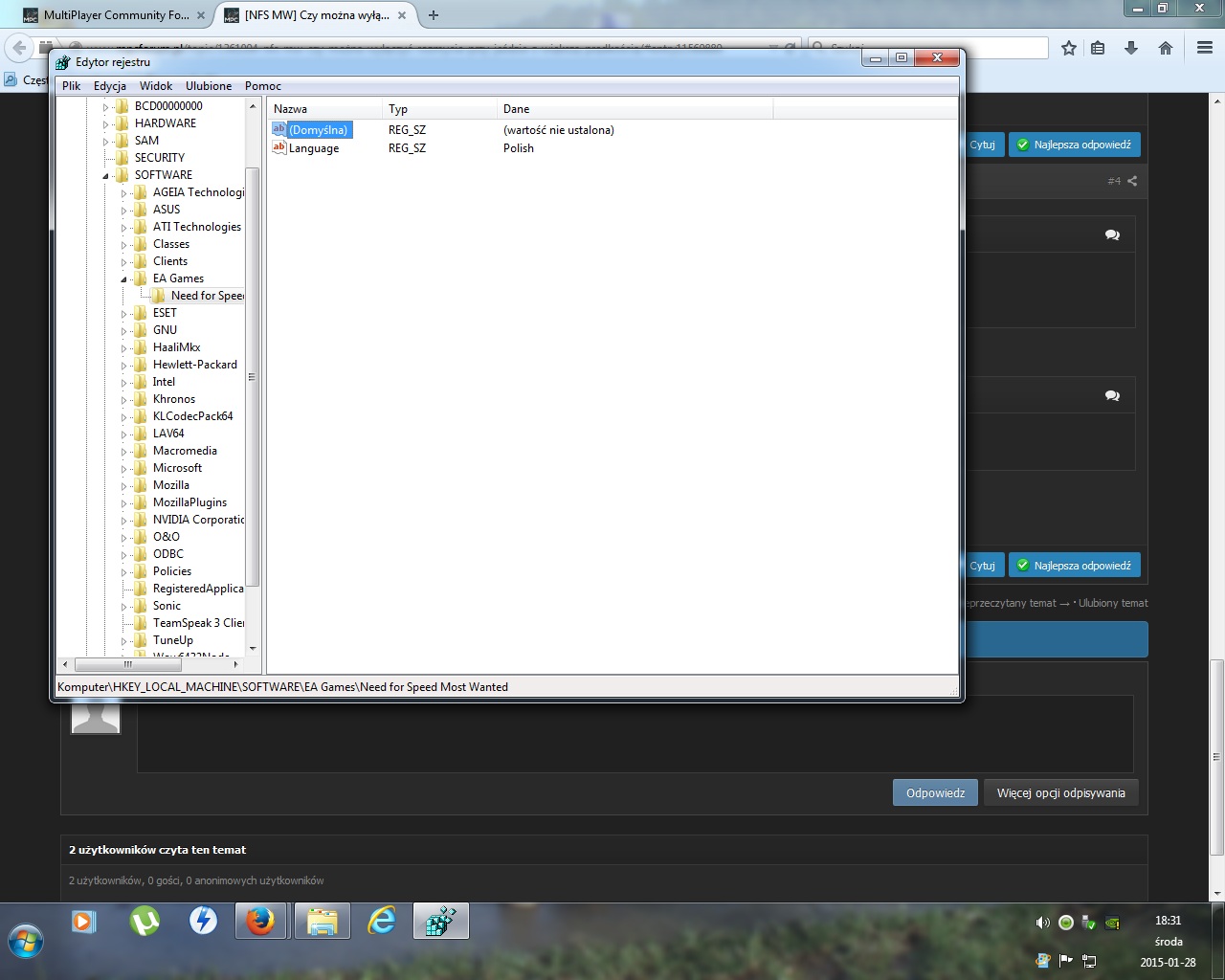Collapse the SOFTWARE registry key

pos(105,176)
